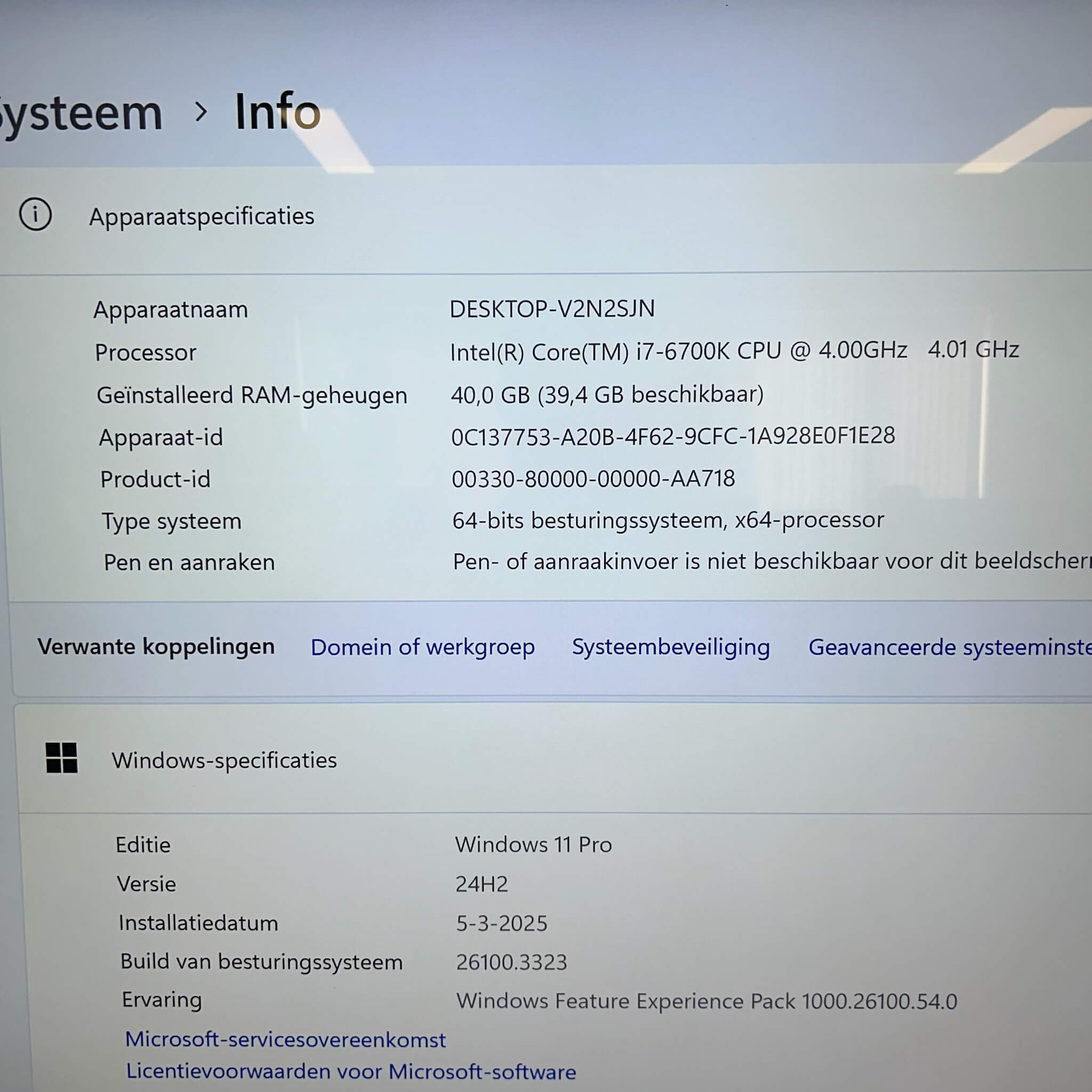Go back to Systeem in breadcrumb

point(81,115)
